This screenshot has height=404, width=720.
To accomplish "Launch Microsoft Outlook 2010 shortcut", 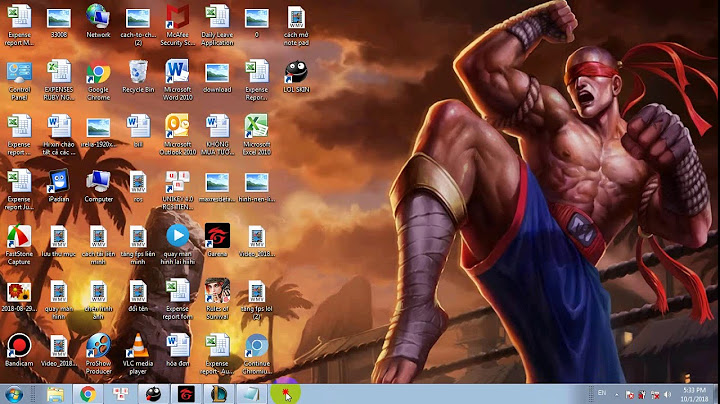I will pos(178,135).
